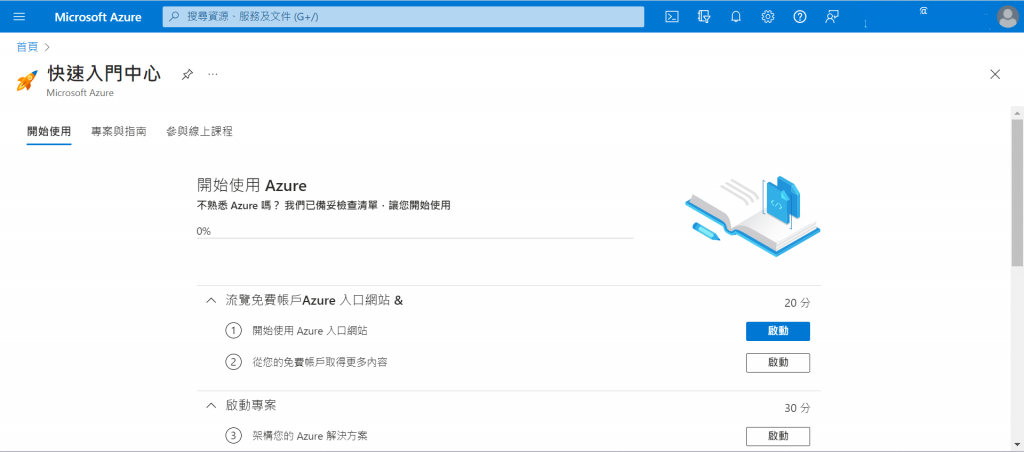
Task: Click step 3 circle number
Action: [x=233, y=436]
